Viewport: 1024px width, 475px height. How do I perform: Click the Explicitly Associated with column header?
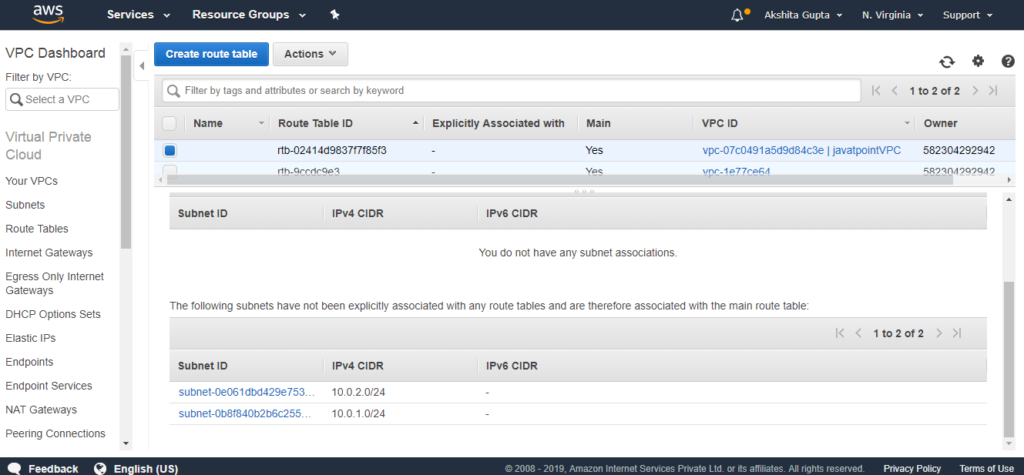(498, 123)
